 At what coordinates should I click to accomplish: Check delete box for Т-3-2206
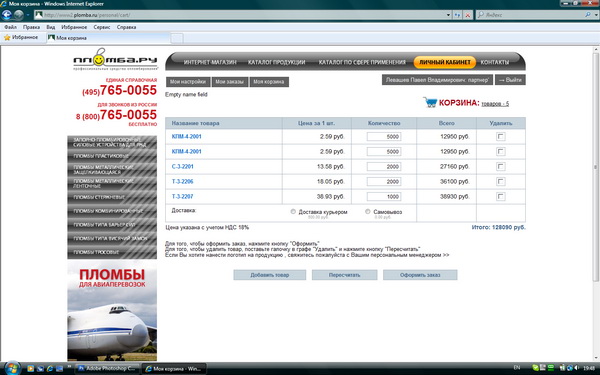tap(501, 181)
